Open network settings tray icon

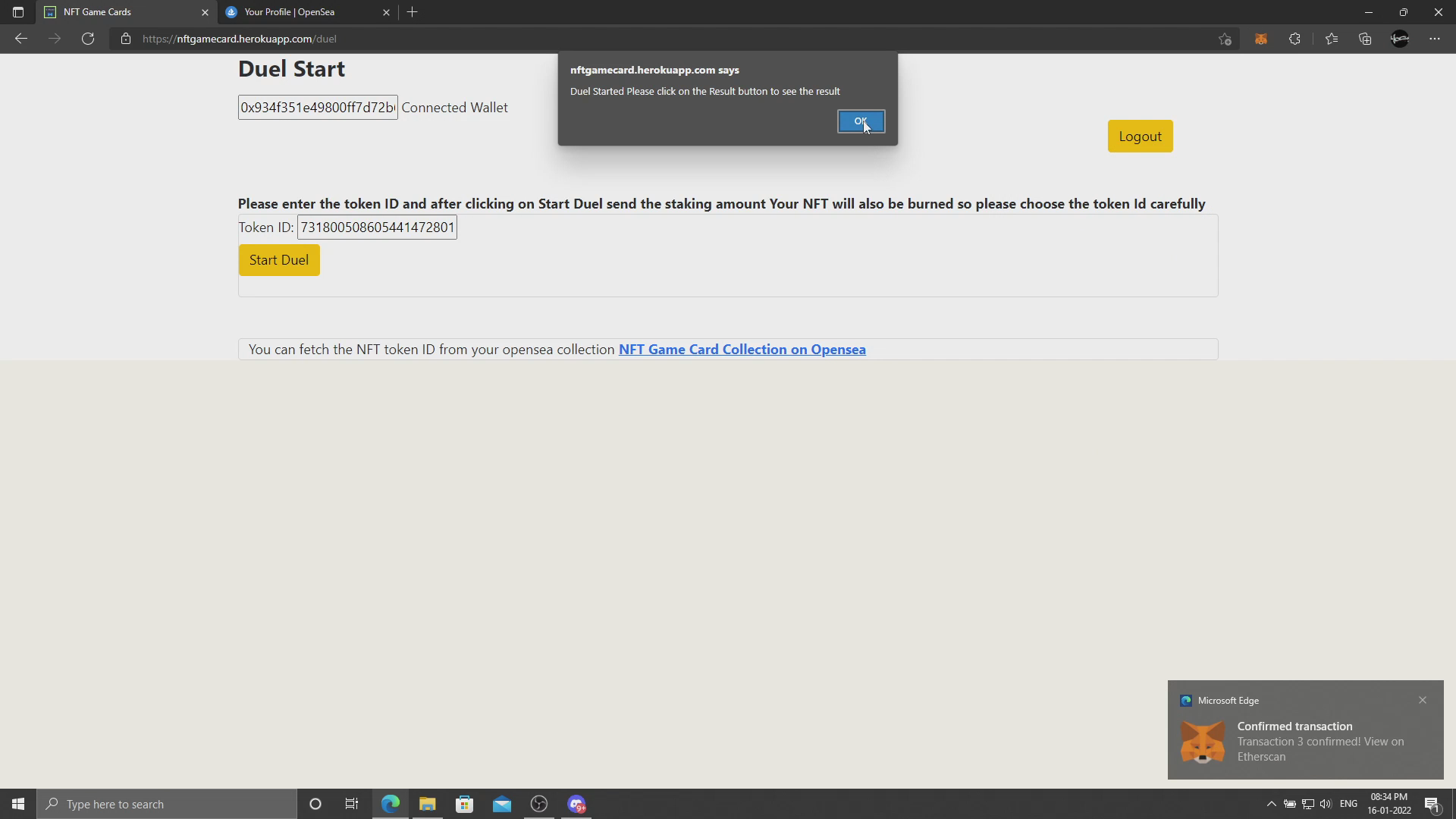[x=1308, y=804]
